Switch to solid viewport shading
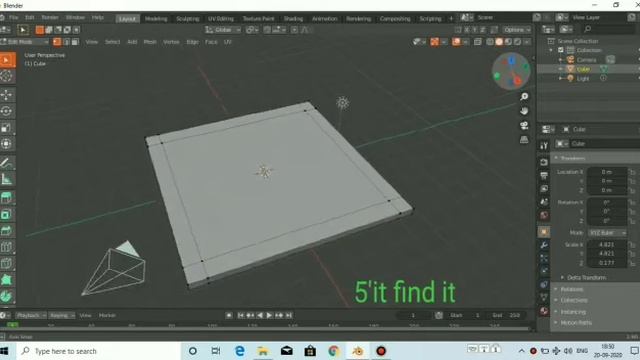The height and width of the screenshot is (360, 640). click(499, 42)
